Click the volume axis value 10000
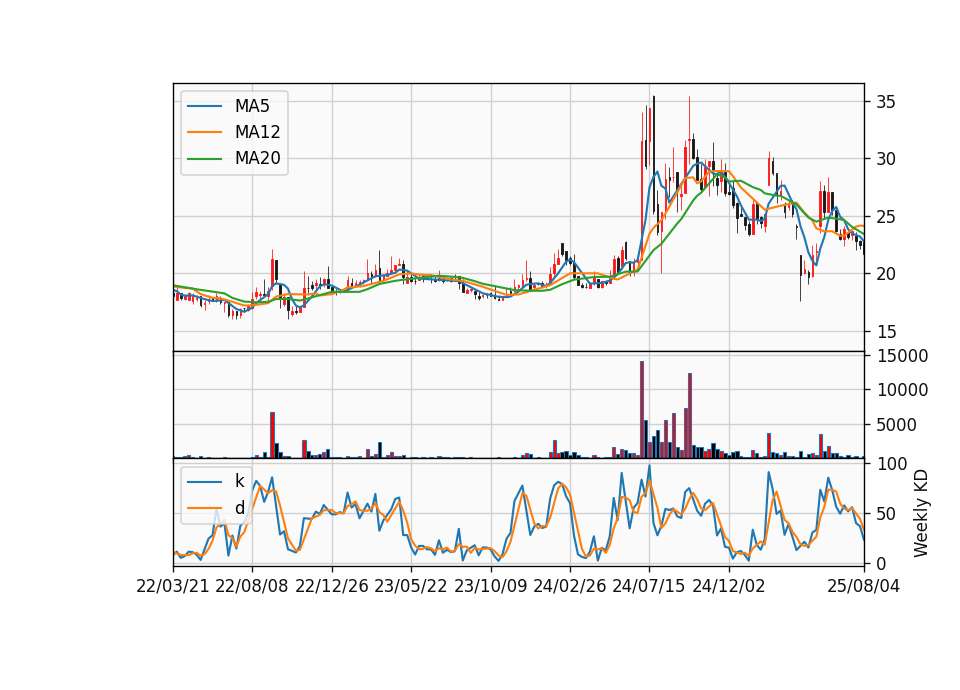The height and width of the screenshot is (690, 960). [x=902, y=390]
